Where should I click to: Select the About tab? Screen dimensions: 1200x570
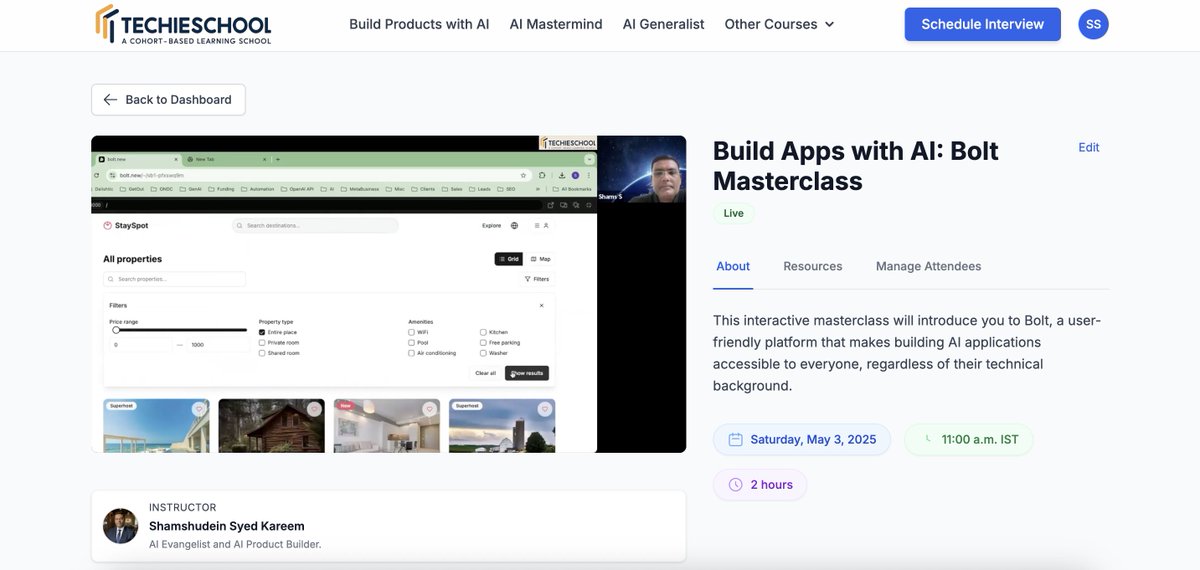[733, 266]
